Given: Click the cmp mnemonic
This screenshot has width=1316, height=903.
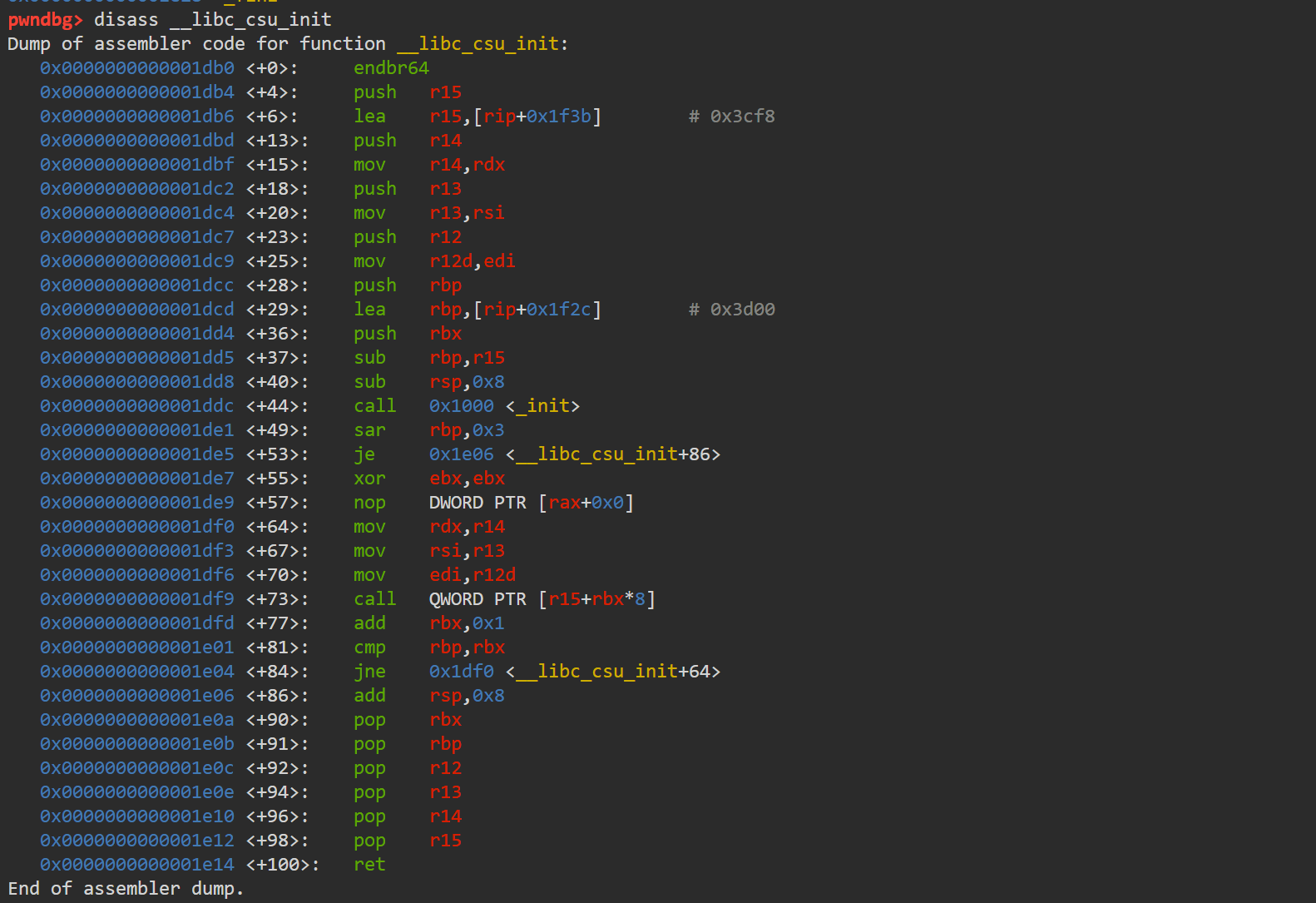Looking at the screenshot, I should pos(369,647).
